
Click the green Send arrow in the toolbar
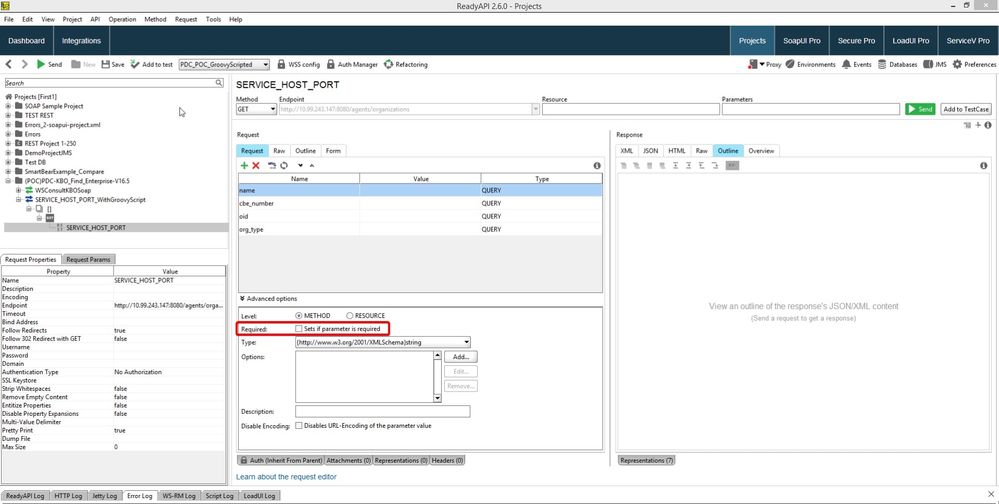coord(42,64)
